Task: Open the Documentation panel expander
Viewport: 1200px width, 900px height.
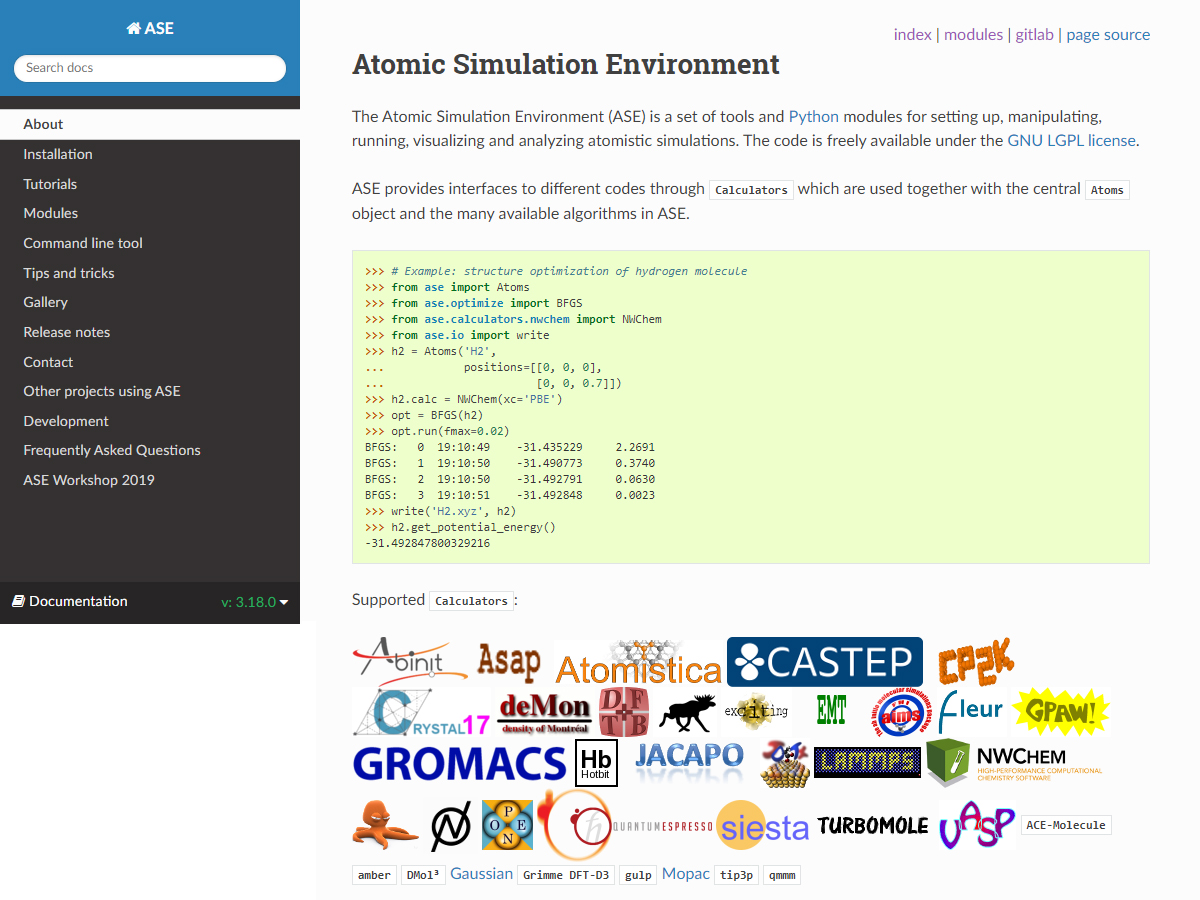Action: (x=70, y=601)
